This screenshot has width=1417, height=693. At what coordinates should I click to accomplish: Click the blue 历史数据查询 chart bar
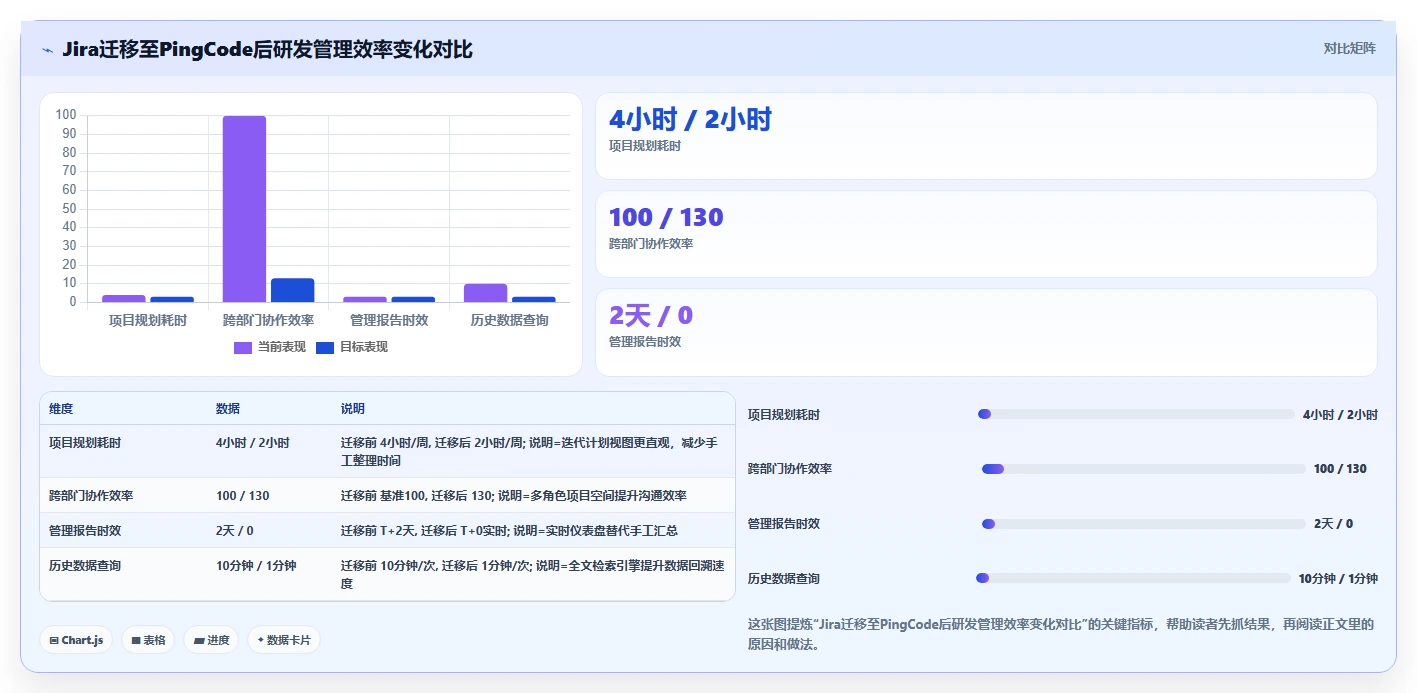(x=533, y=299)
